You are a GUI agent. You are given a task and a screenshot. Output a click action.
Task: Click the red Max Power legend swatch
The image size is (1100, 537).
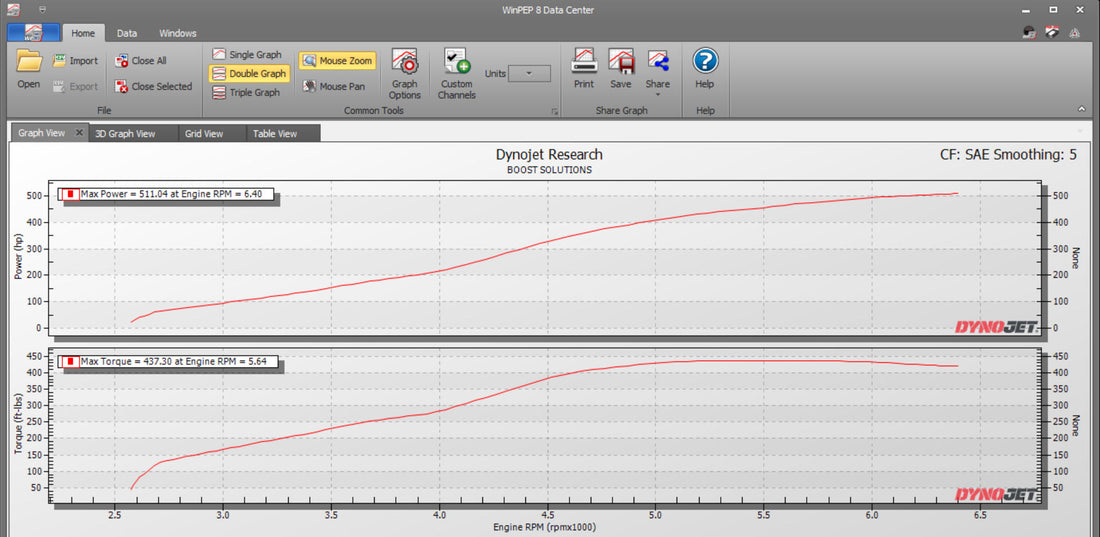click(x=71, y=194)
